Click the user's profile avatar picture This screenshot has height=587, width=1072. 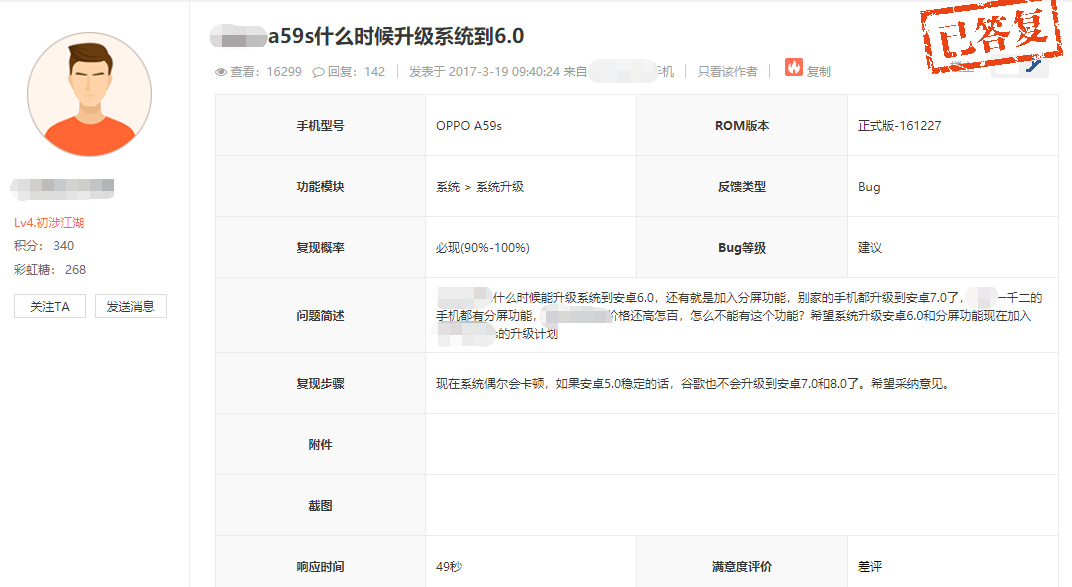point(90,94)
